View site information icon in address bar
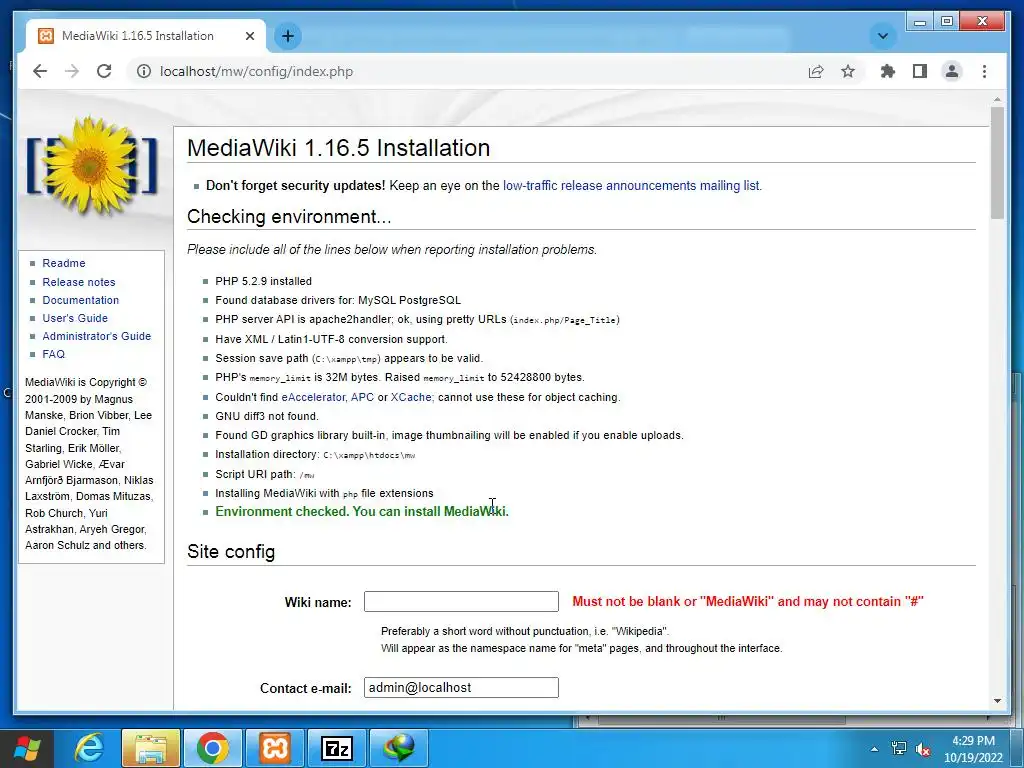Screen dimensions: 1024x768 144,71
